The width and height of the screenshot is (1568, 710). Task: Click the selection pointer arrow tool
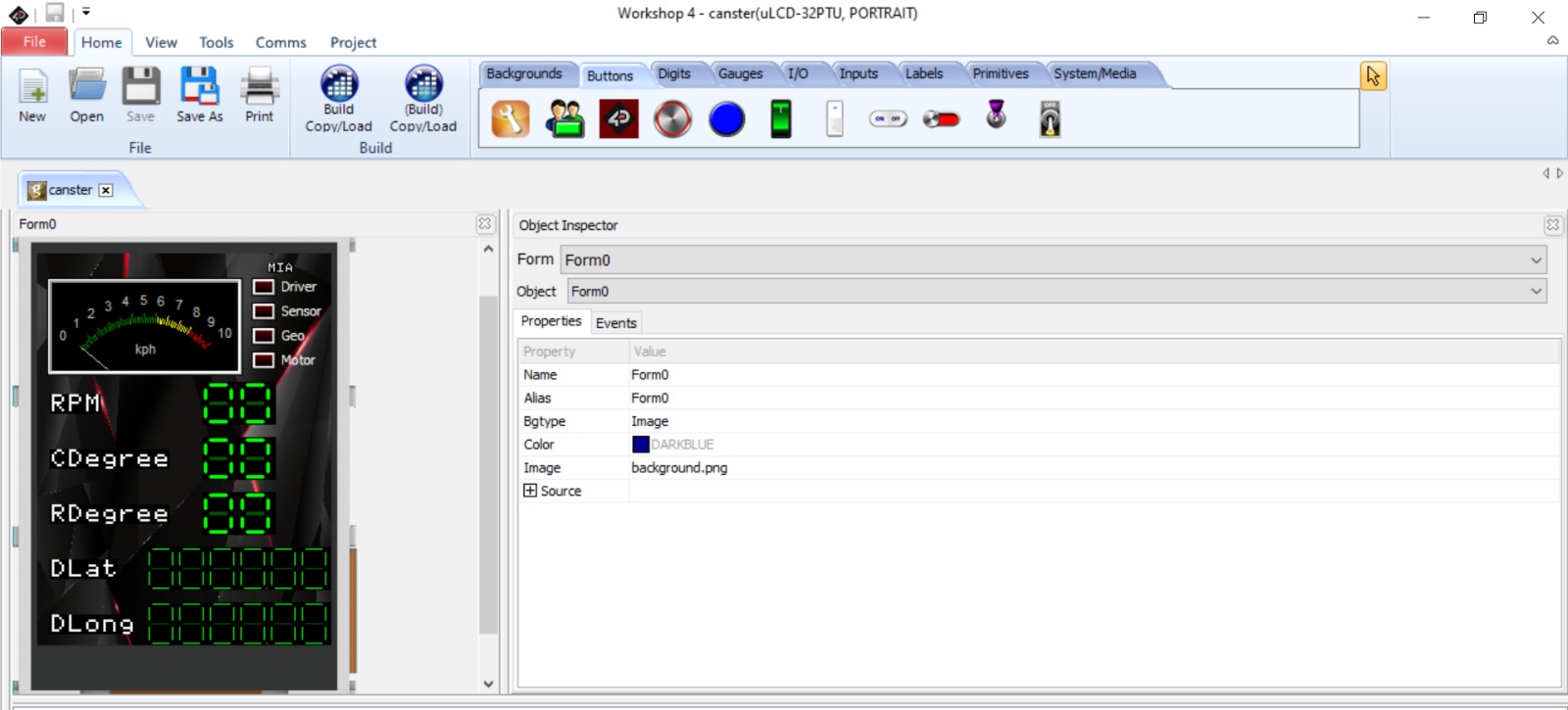click(x=1373, y=75)
